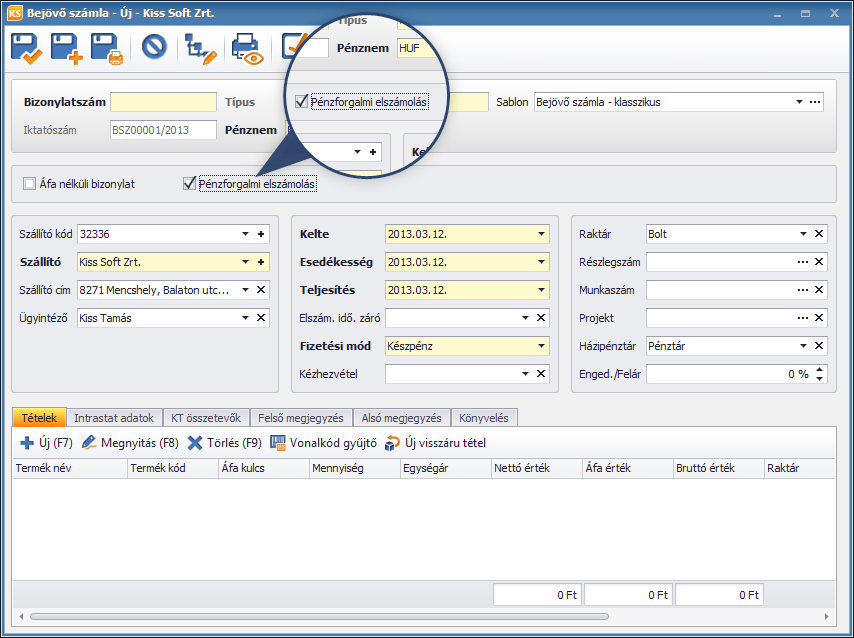Clear the Részlegszám field
Image resolution: width=854 pixels, height=638 pixels.
point(819,262)
